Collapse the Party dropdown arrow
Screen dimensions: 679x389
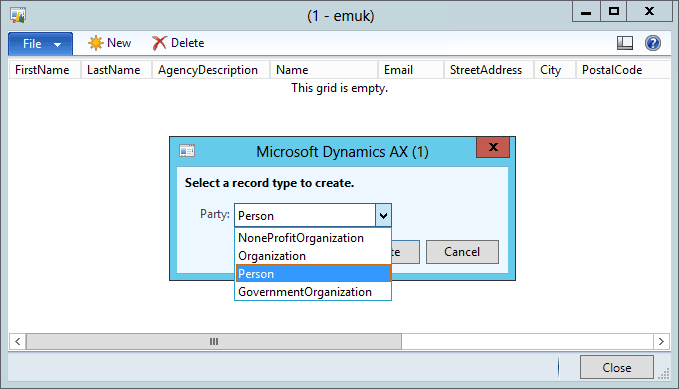click(x=383, y=215)
